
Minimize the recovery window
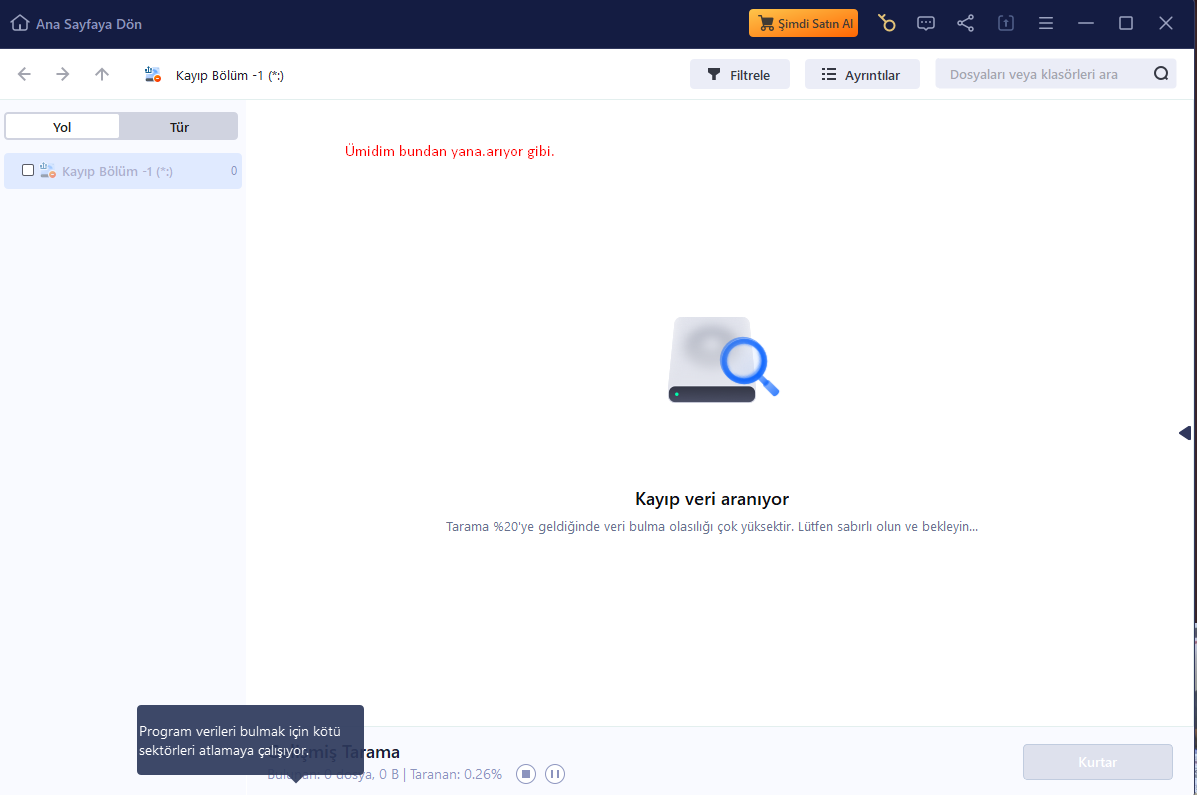1086,24
